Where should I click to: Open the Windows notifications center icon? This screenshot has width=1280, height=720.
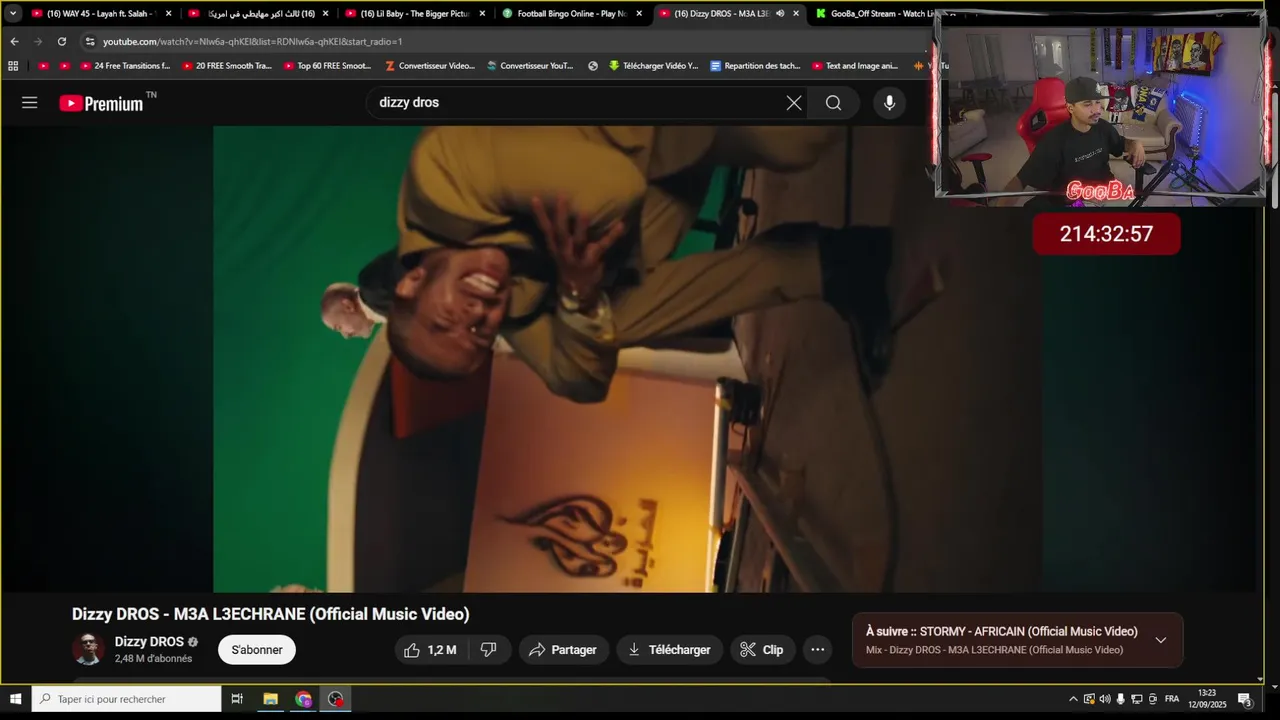pyautogui.click(x=1245, y=699)
